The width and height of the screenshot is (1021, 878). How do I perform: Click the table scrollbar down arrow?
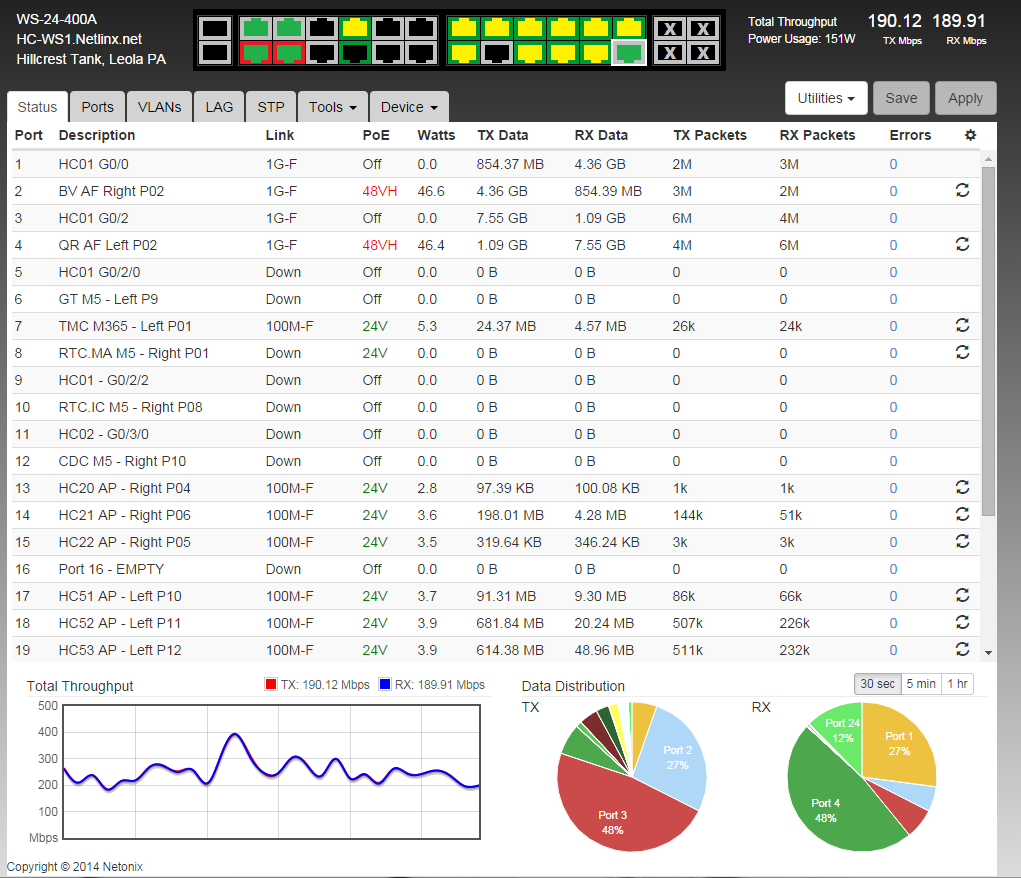[988, 653]
